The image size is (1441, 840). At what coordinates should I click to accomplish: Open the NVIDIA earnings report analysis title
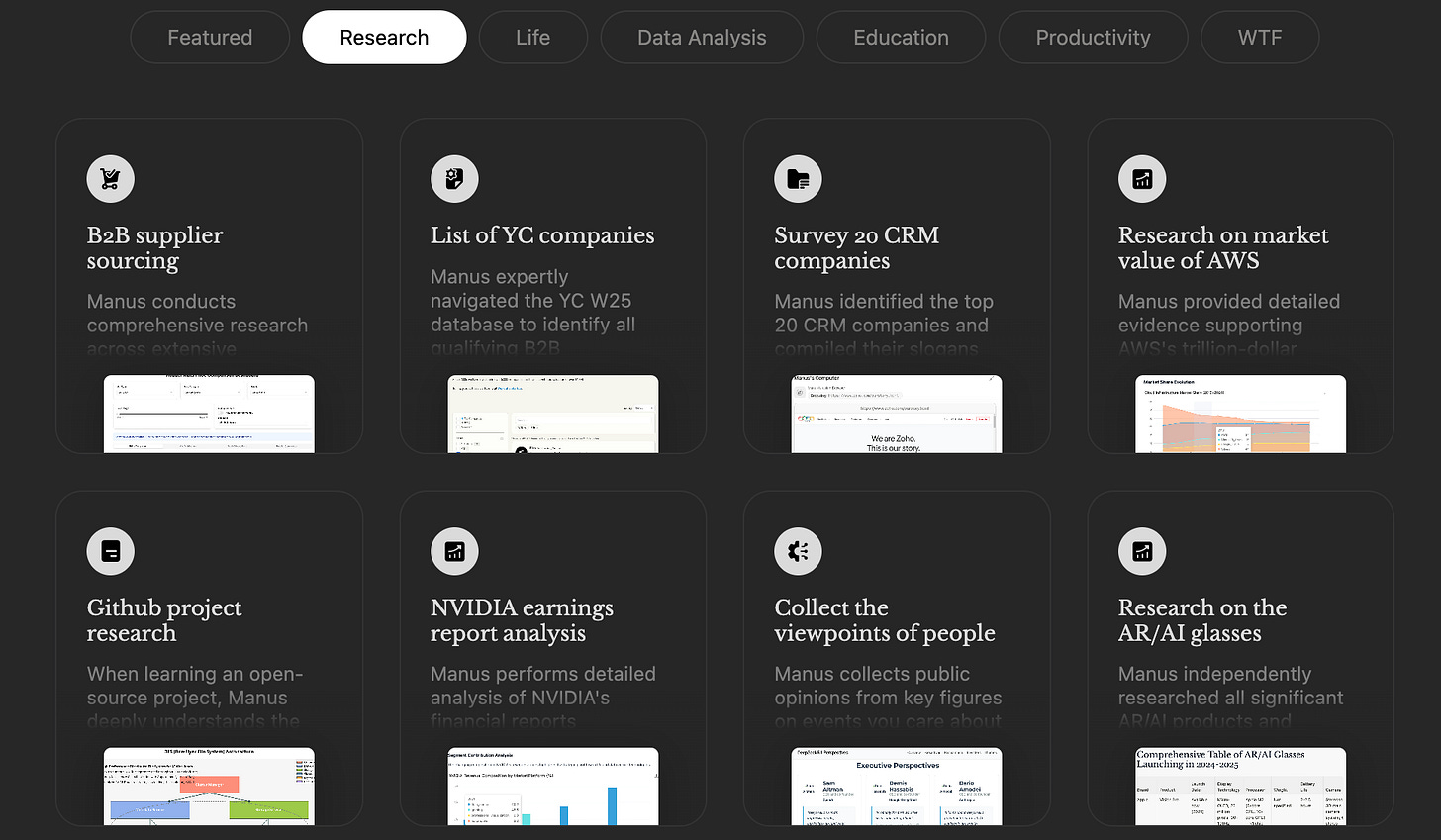tap(522, 620)
